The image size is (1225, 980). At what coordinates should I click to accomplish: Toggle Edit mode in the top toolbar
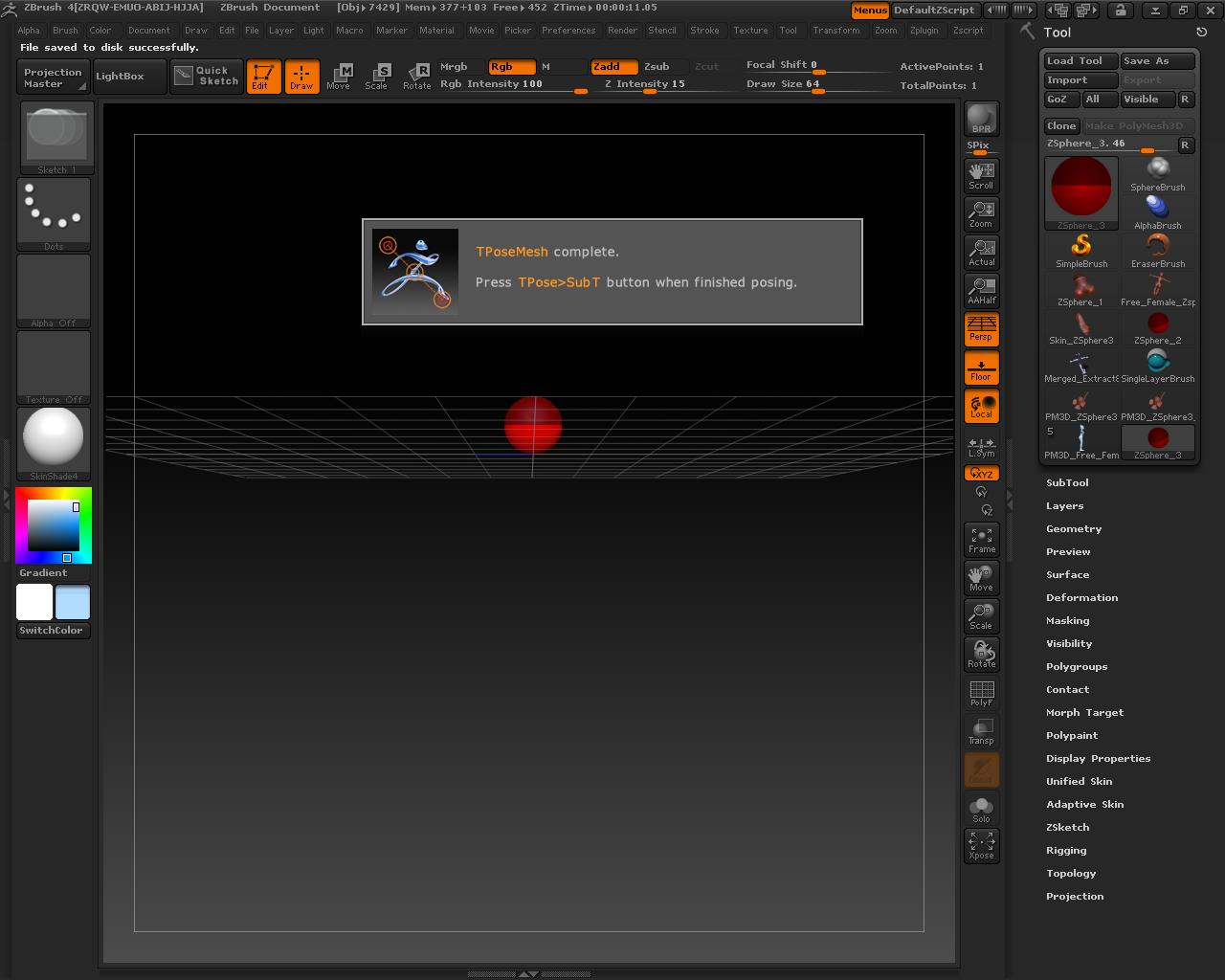[264, 77]
